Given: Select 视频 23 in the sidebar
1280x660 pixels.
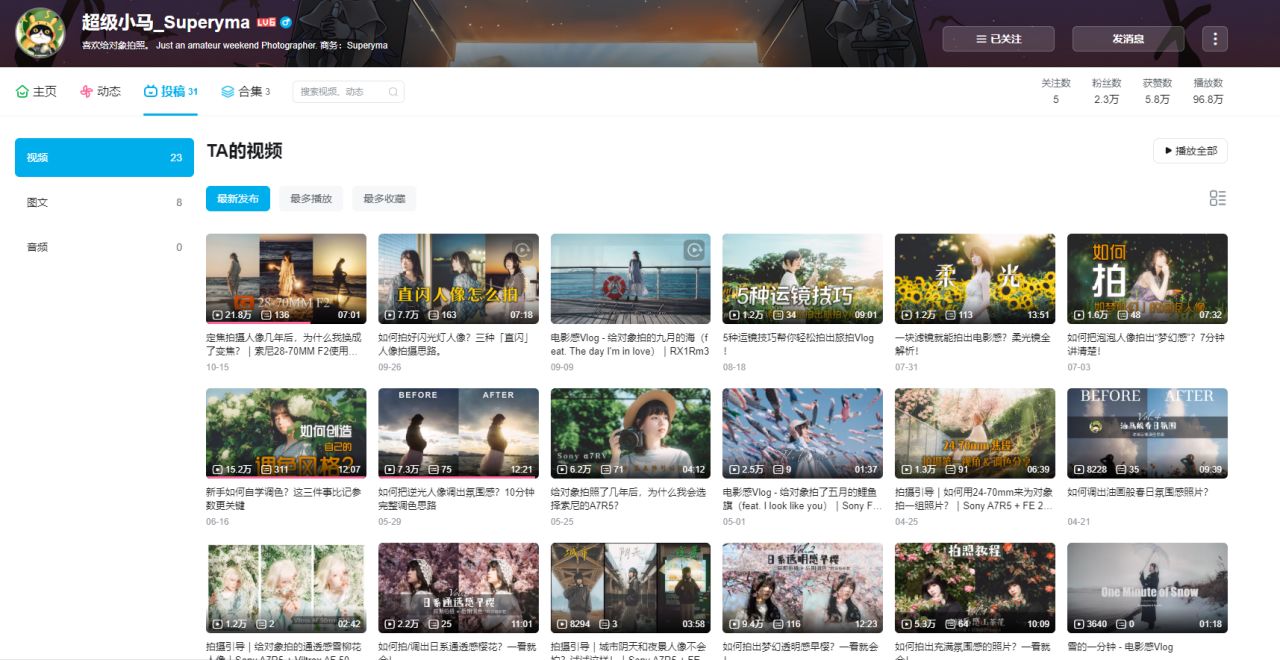Looking at the screenshot, I should [x=104, y=157].
